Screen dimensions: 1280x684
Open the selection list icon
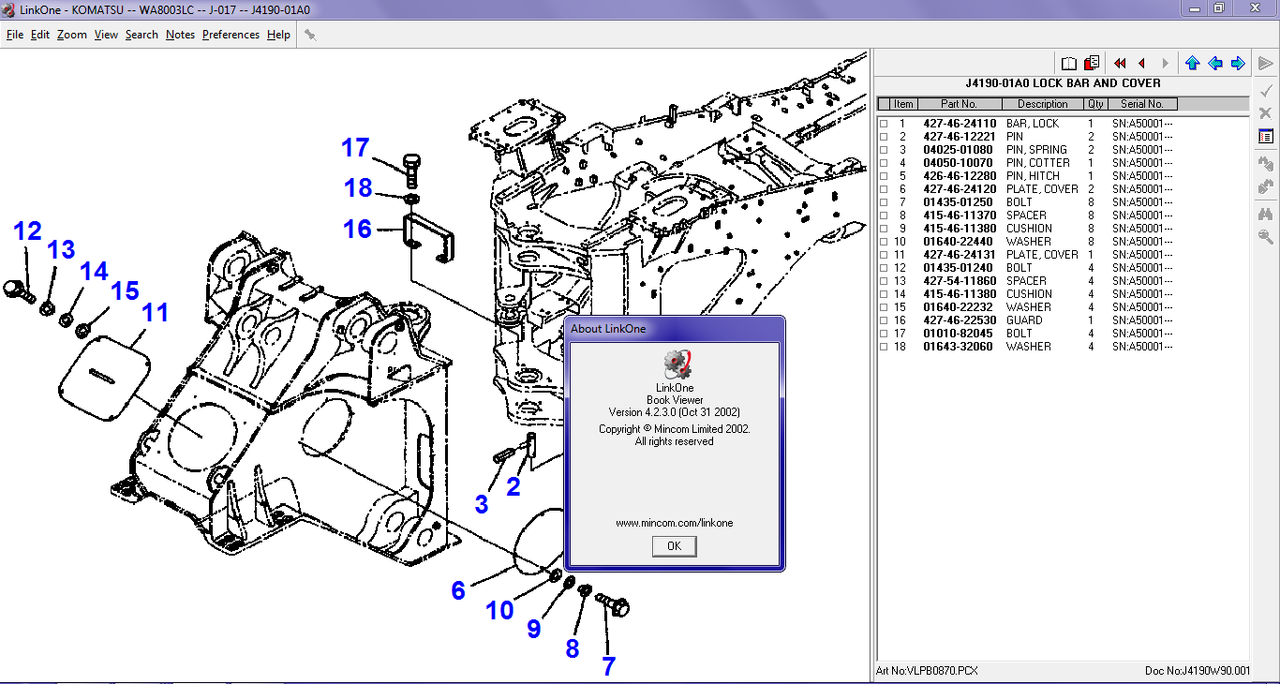coord(1266,136)
